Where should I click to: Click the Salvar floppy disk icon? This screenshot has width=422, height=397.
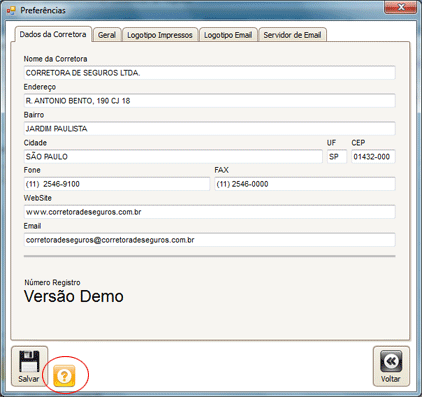[x=29, y=362]
